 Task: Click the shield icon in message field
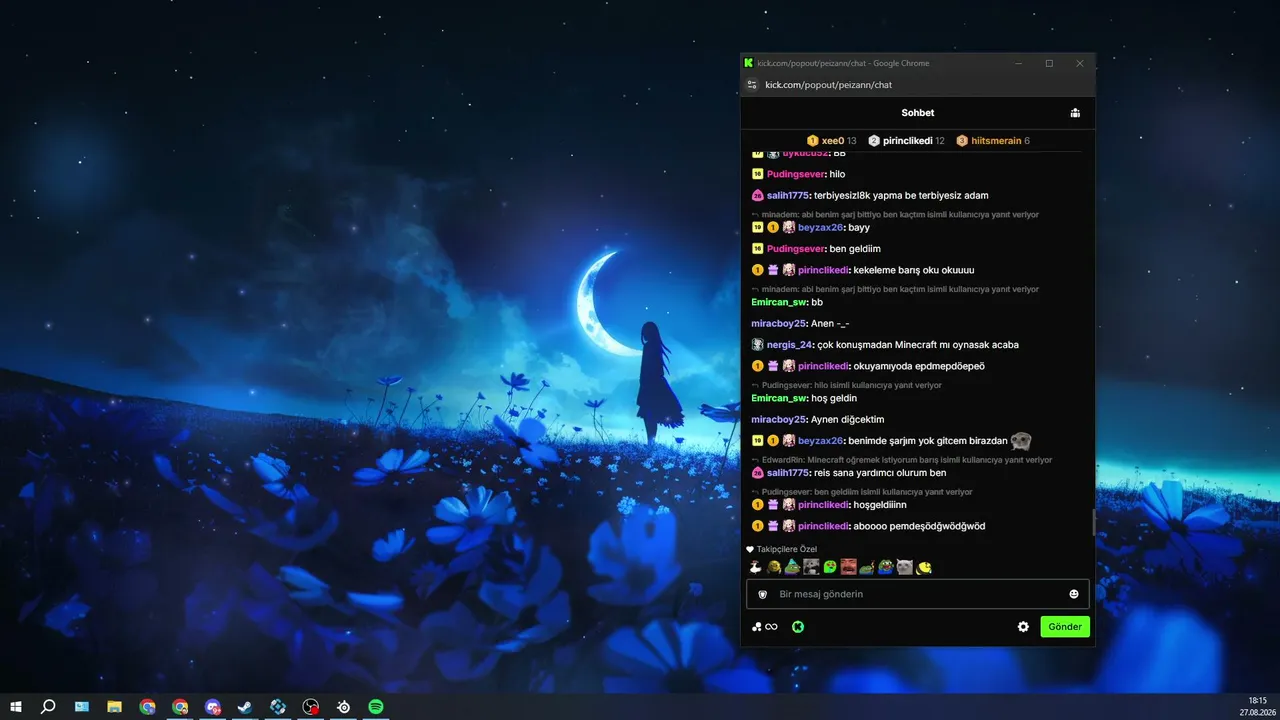[x=763, y=594]
